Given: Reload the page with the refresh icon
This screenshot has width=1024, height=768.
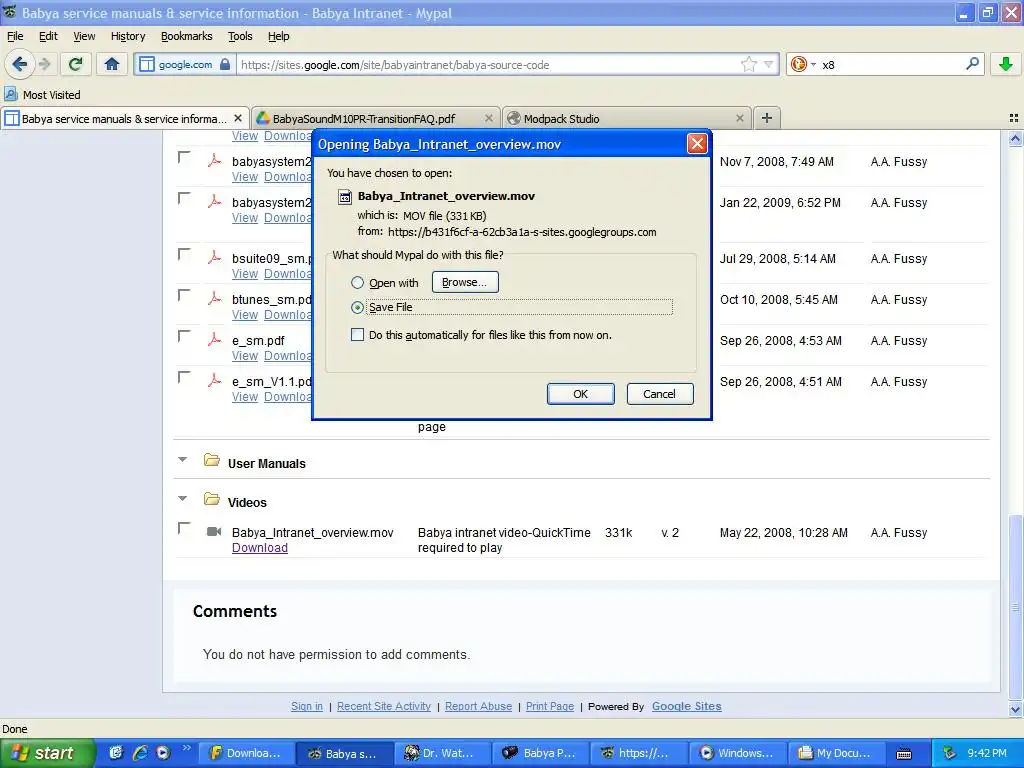Looking at the screenshot, I should point(76,64).
